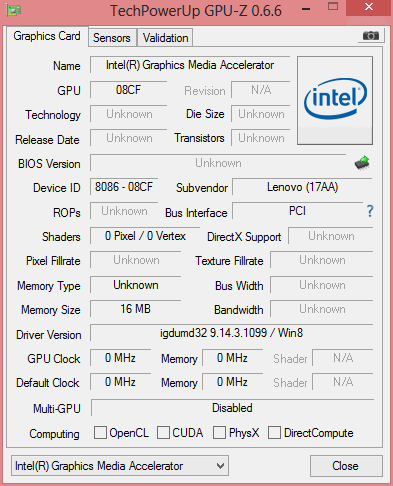The height and width of the screenshot is (486, 393).
Task: Minimize the GPU-Z window
Action: [x=306, y=9]
